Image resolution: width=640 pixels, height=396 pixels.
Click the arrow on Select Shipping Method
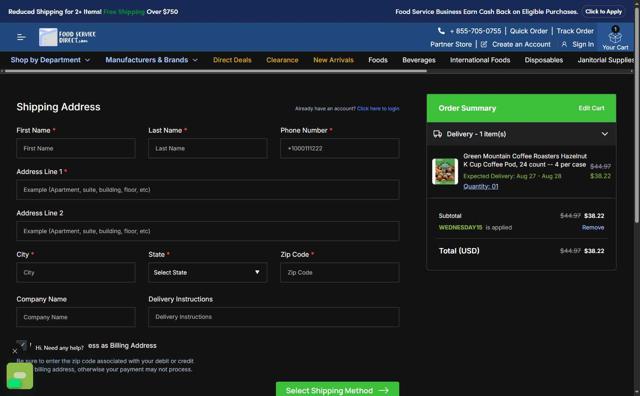coord(384,391)
